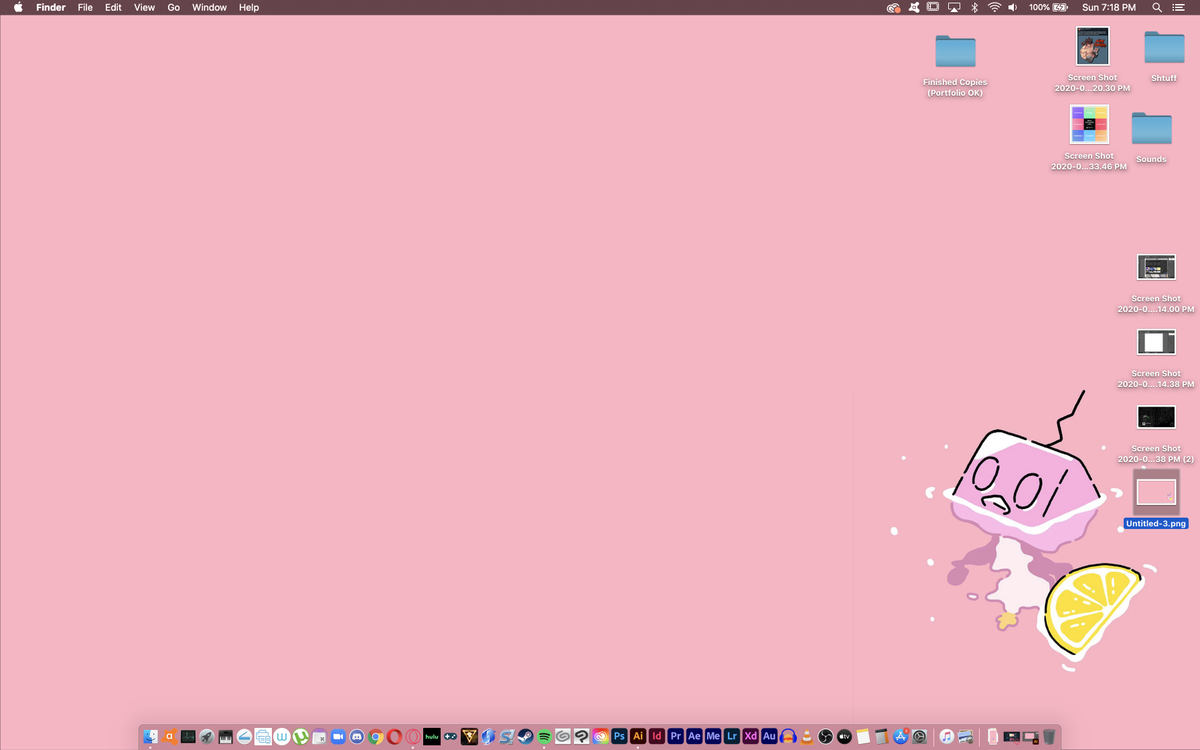Open Notification Center list icon
The width and height of the screenshot is (1200, 750).
(1178, 7)
